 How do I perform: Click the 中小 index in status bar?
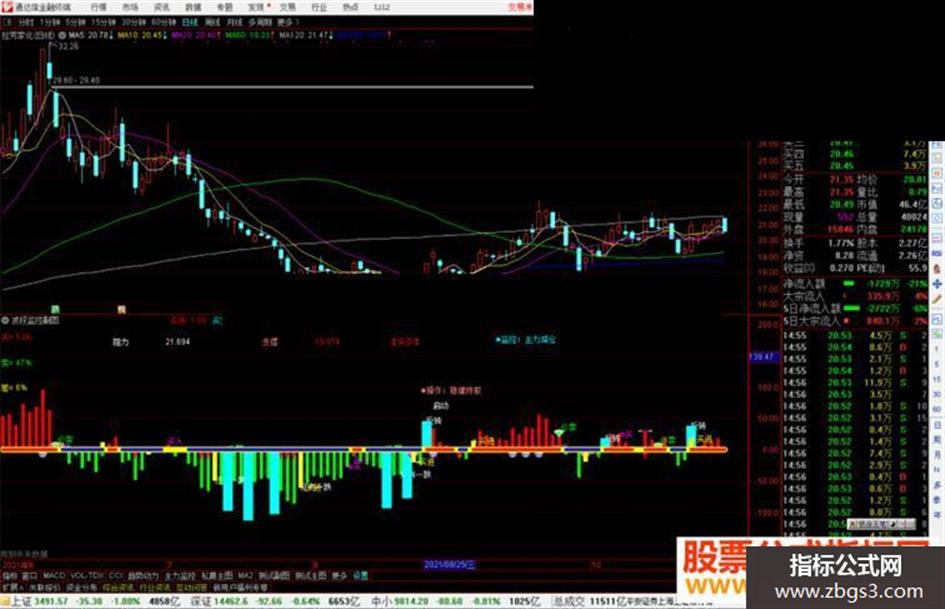(401, 602)
